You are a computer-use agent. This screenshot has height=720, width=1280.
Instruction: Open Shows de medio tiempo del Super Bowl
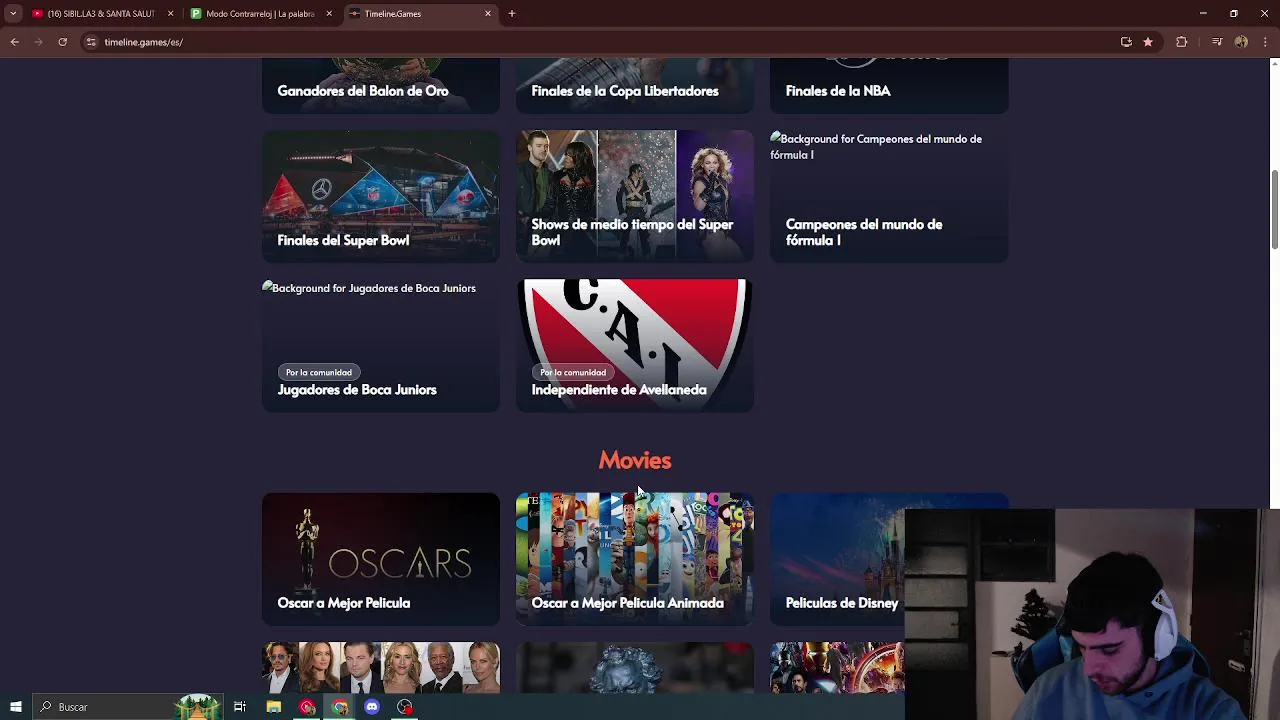click(635, 196)
